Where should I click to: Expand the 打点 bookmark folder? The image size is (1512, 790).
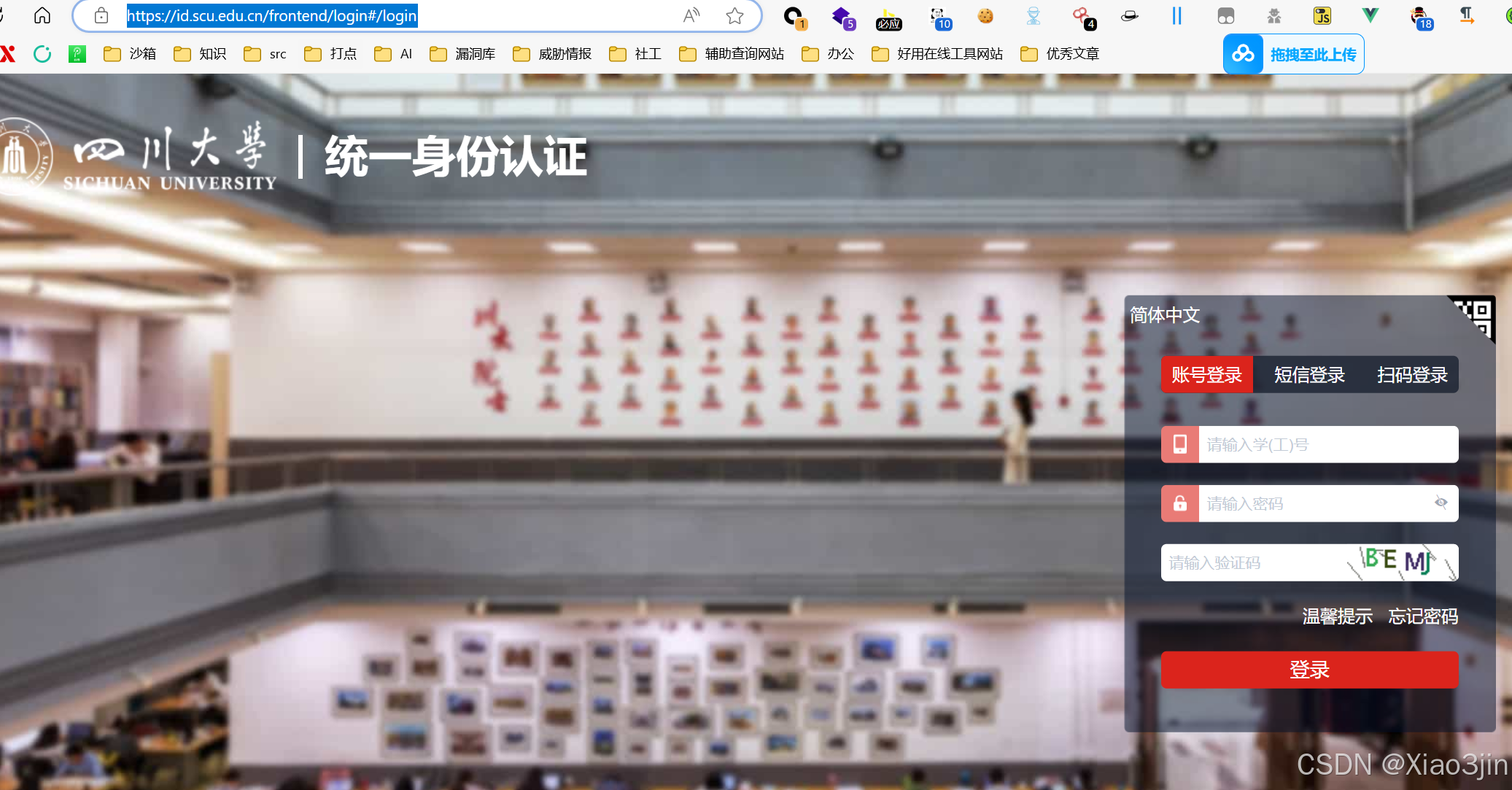[330, 53]
